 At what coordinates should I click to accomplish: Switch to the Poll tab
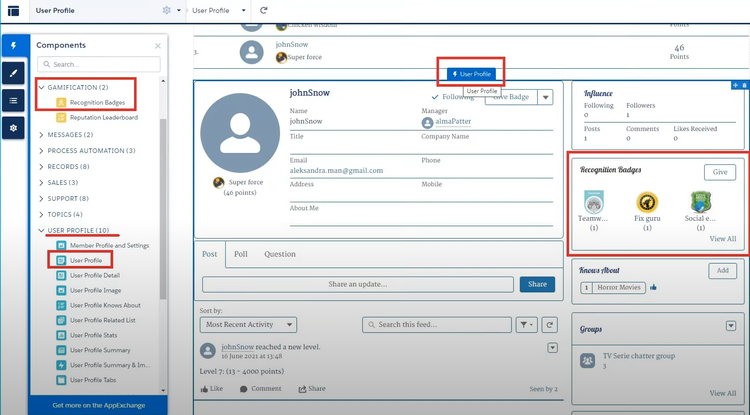241,254
